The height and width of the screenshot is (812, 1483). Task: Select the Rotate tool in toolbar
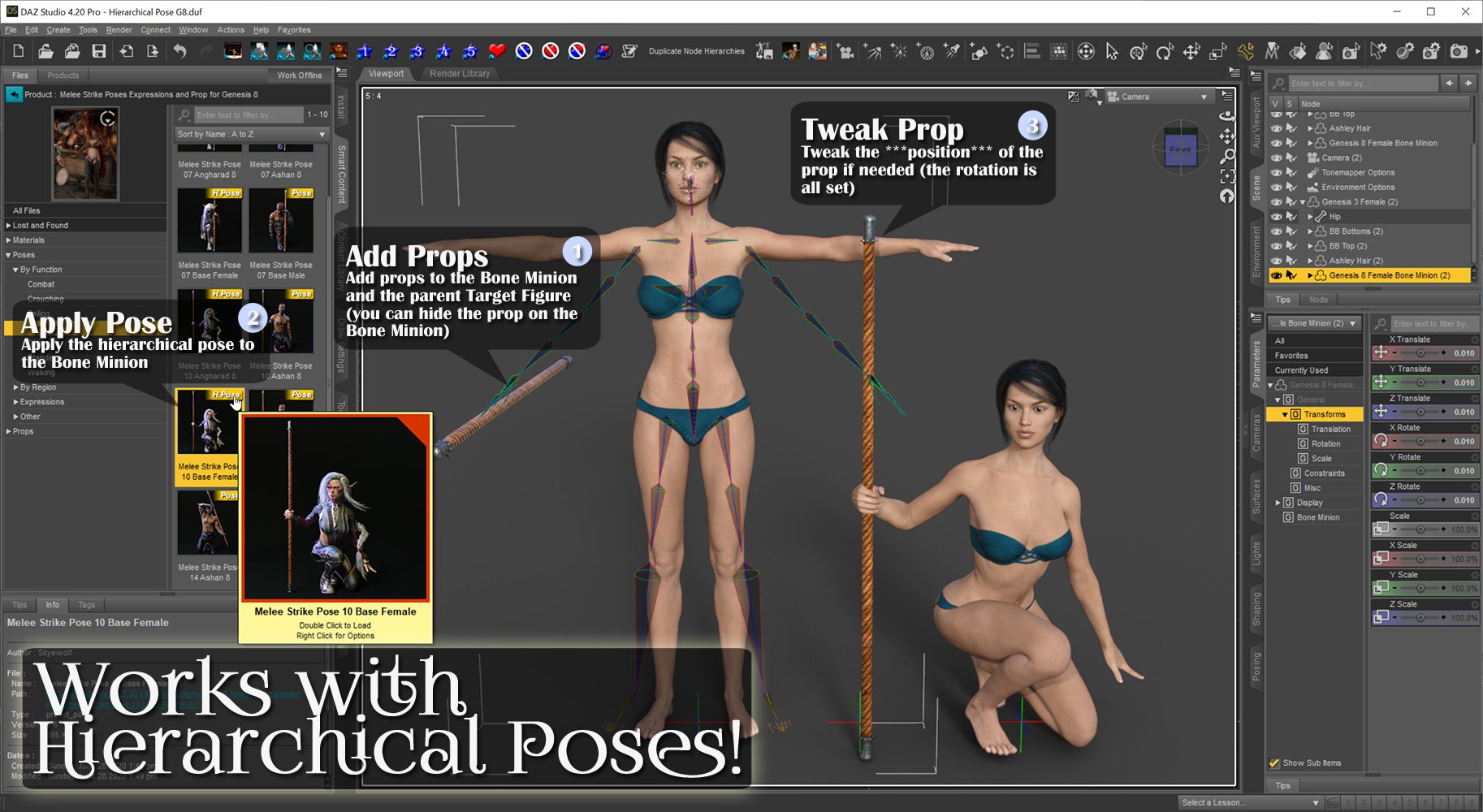click(x=1165, y=51)
